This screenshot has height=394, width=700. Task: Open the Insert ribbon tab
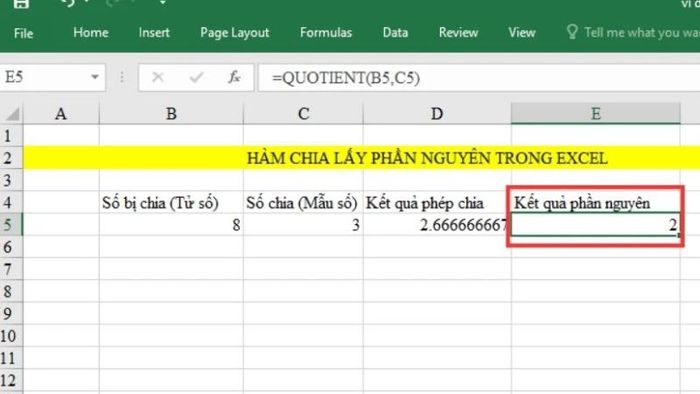pos(154,33)
